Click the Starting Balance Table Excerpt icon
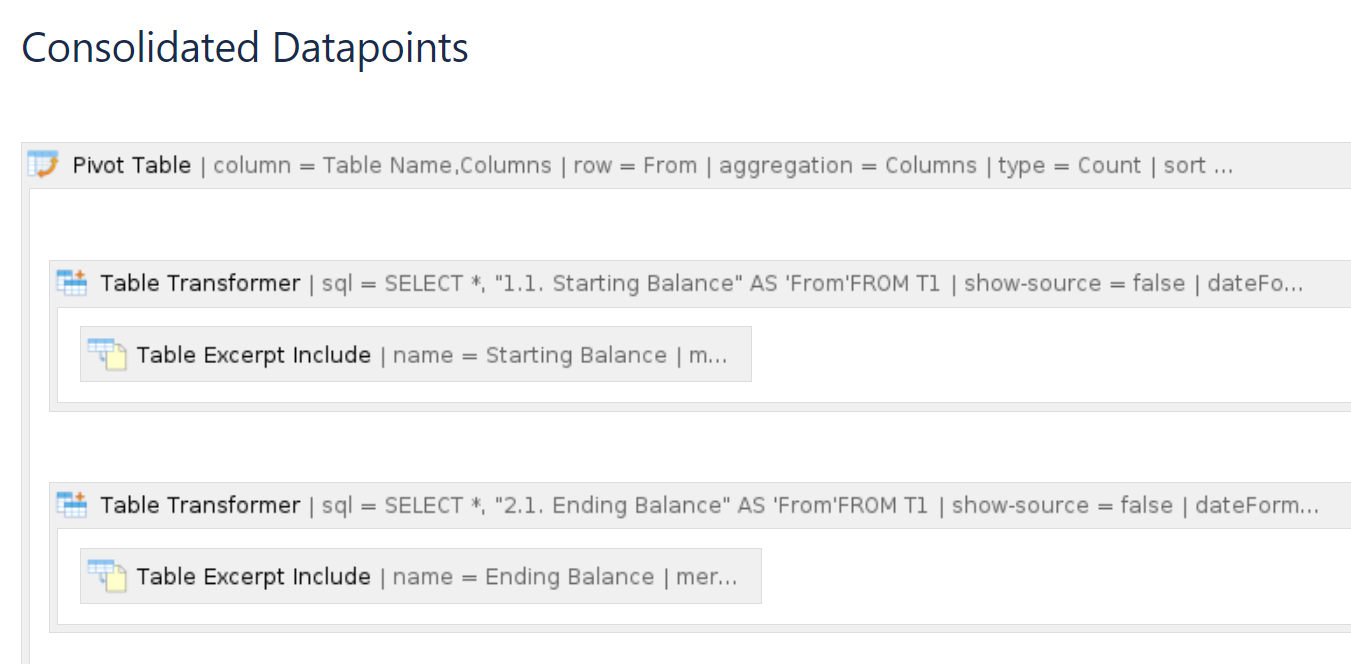The image size is (1351, 664). [107, 354]
